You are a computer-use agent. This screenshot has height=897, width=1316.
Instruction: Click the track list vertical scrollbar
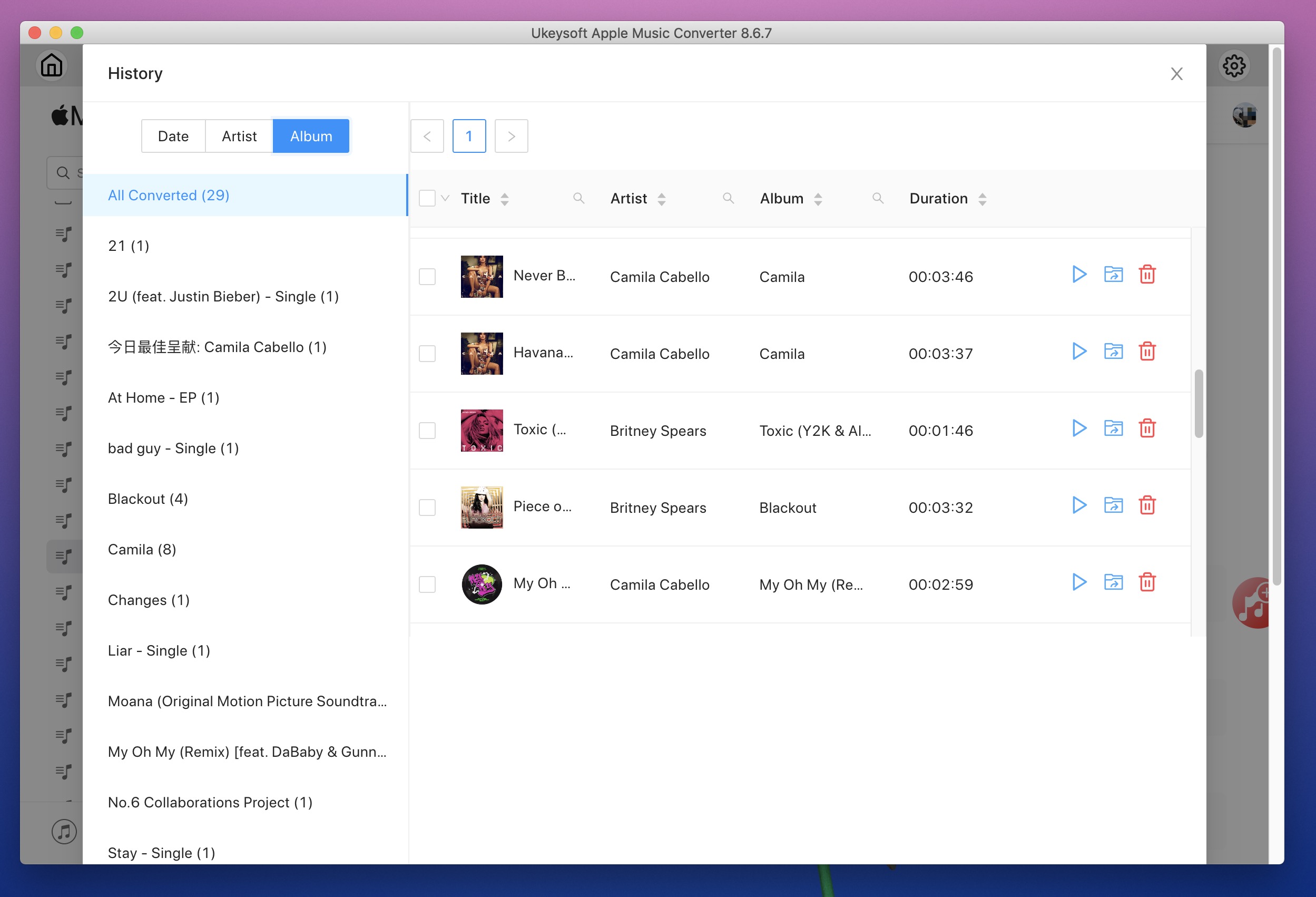(x=1198, y=404)
